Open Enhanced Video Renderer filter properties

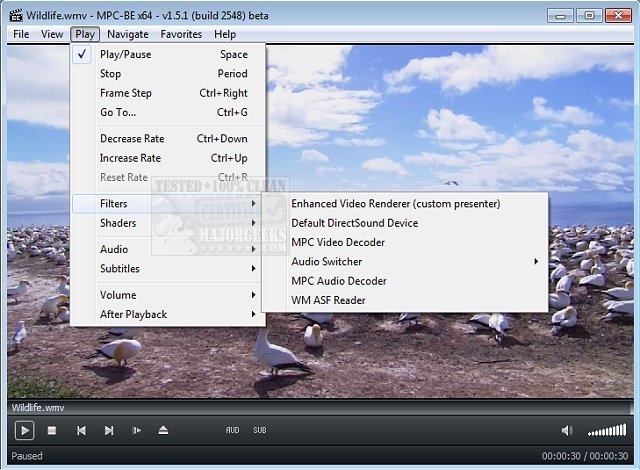point(404,204)
